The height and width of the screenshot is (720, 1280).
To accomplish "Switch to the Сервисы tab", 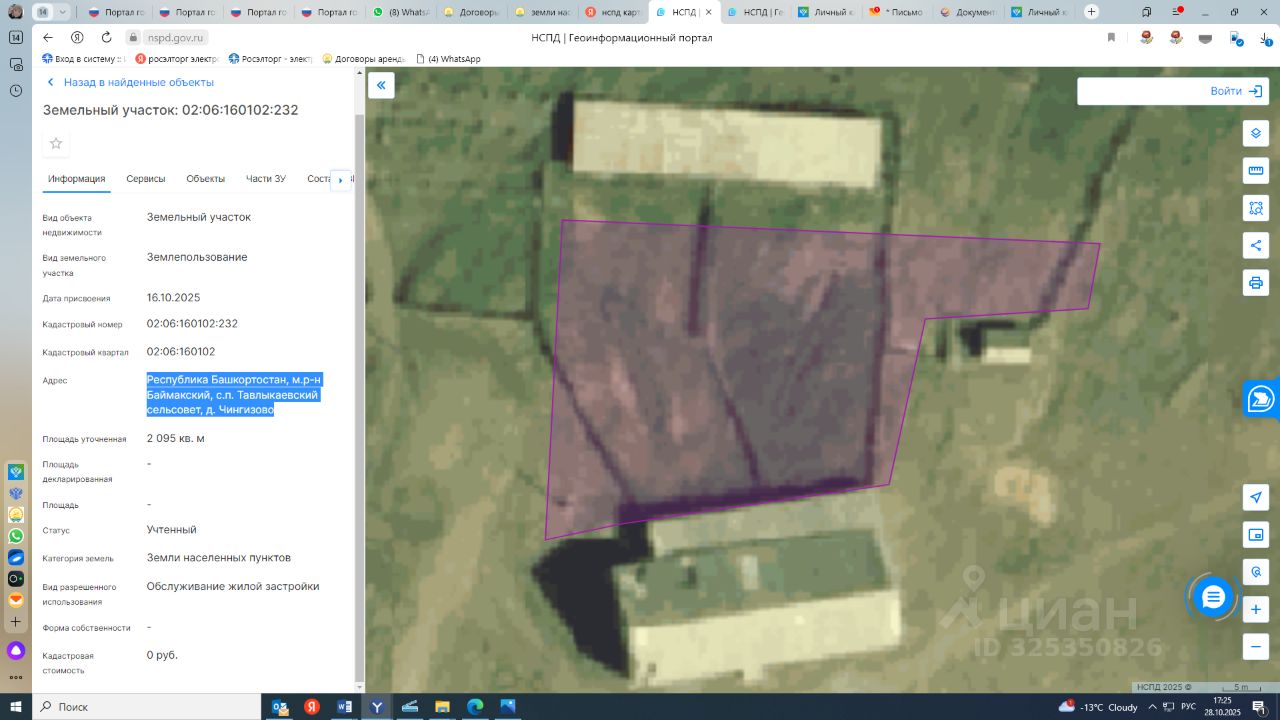I will (x=146, y=179).
